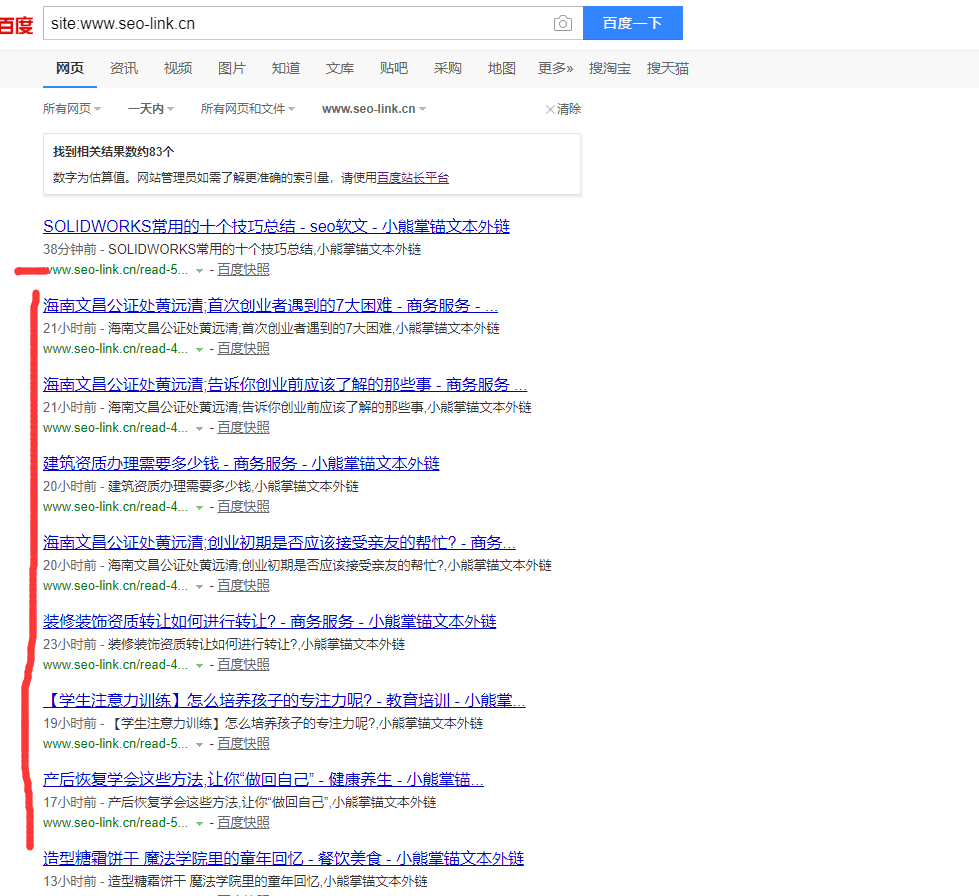The image size is (979, 896).
Task: Switch to the 文库 tab
Action: [340, 68]
